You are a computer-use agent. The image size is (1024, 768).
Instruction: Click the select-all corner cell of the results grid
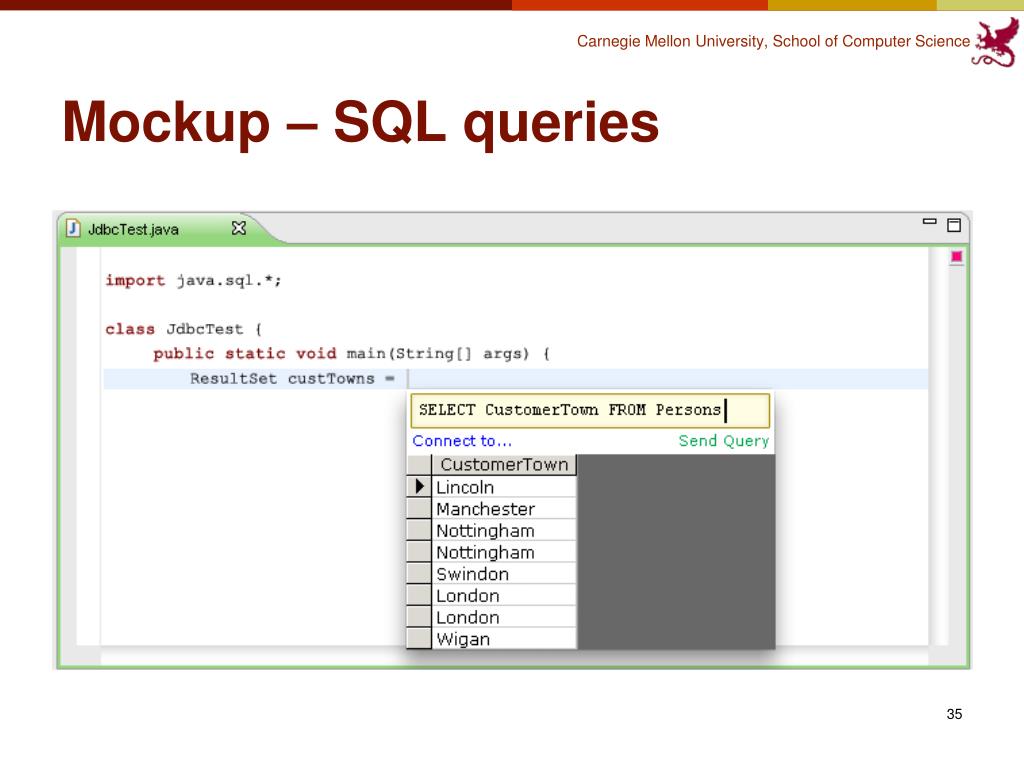(x=419, y=464)
